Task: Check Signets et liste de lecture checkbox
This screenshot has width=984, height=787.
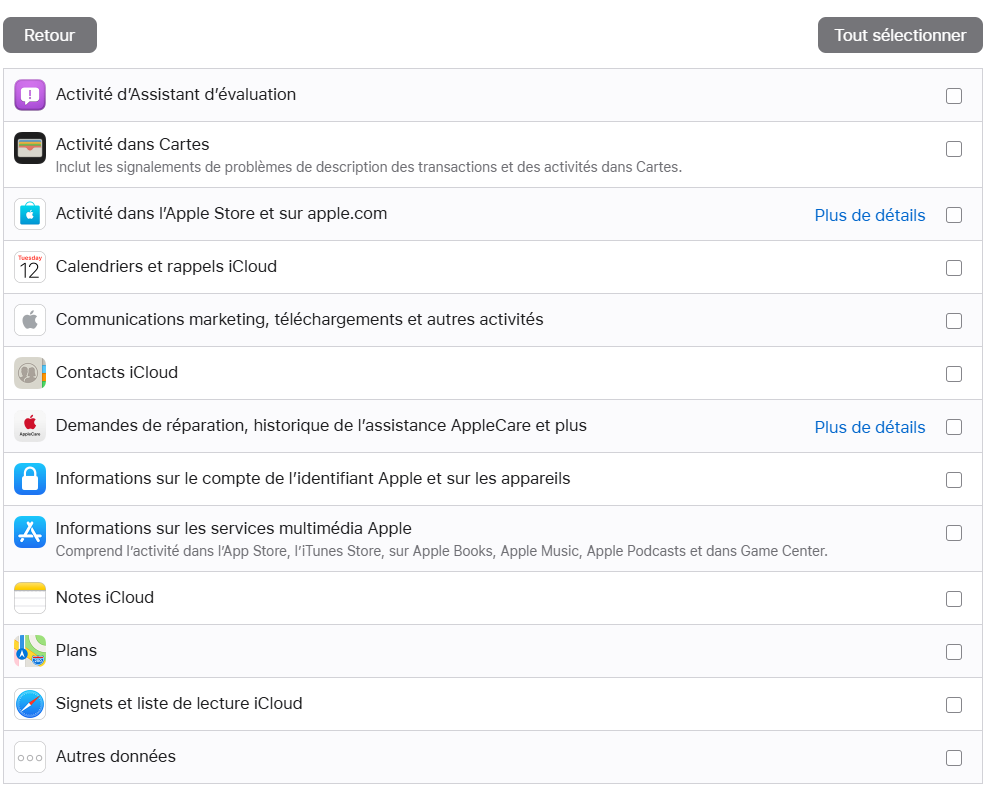Action: coord(954,705)
